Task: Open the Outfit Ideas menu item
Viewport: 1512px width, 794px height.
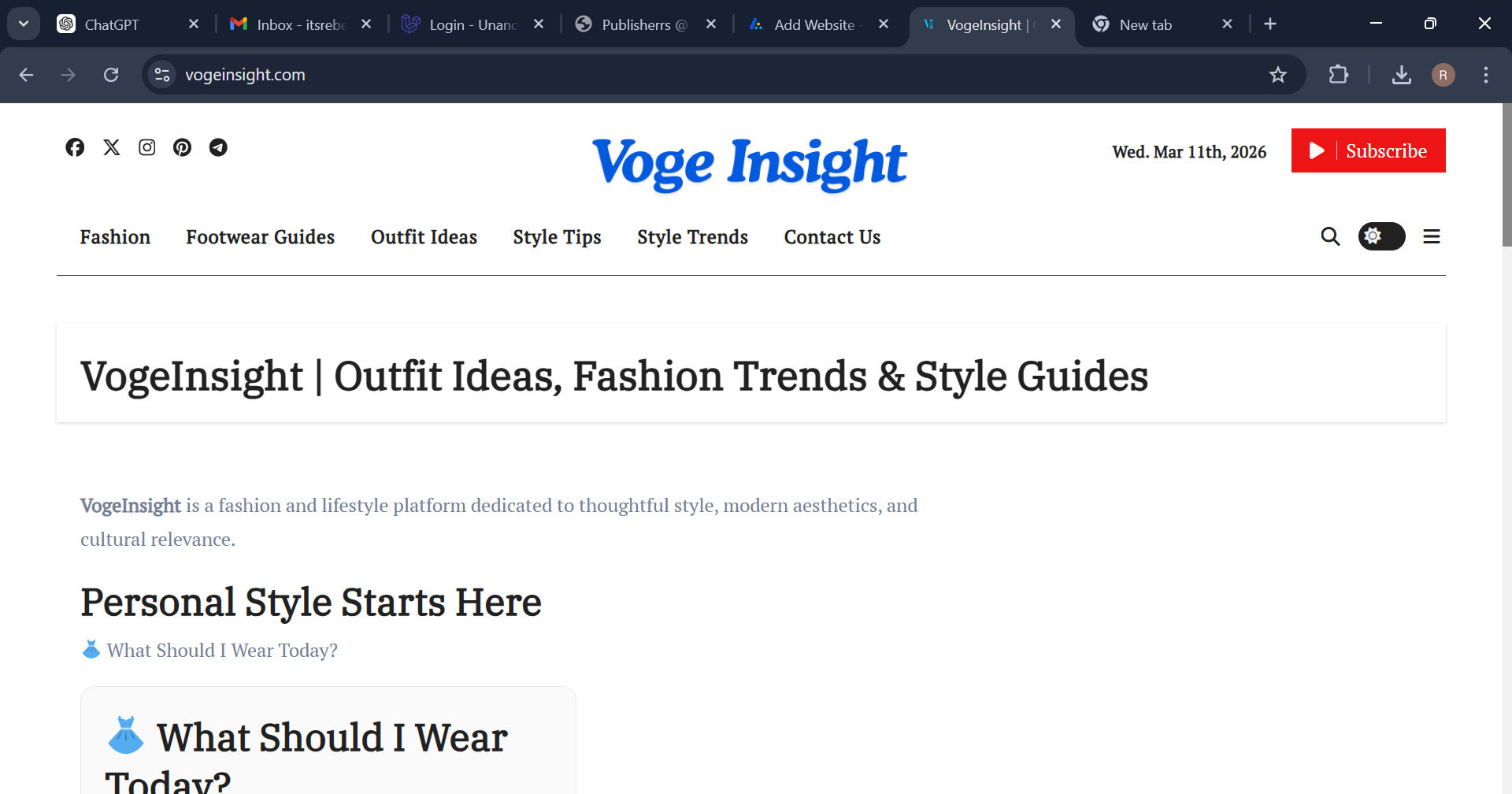Action: click(424, 237)
